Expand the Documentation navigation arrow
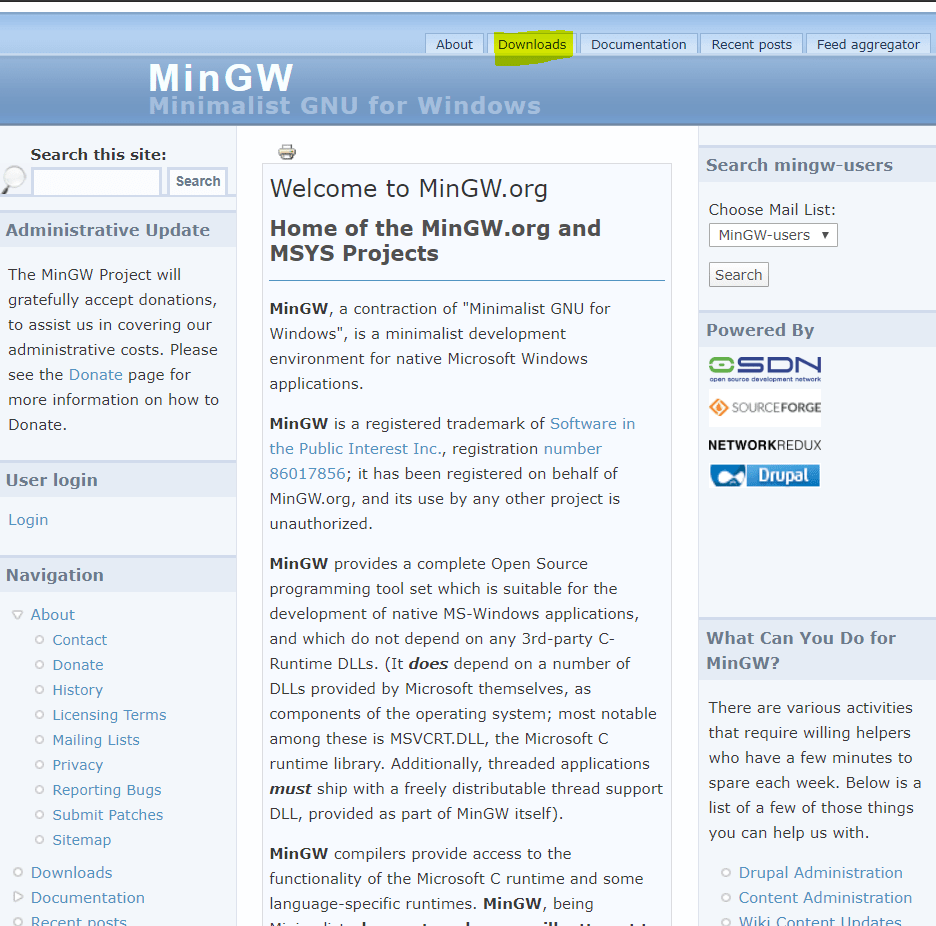Screen dimensions: 936x926 17,897
